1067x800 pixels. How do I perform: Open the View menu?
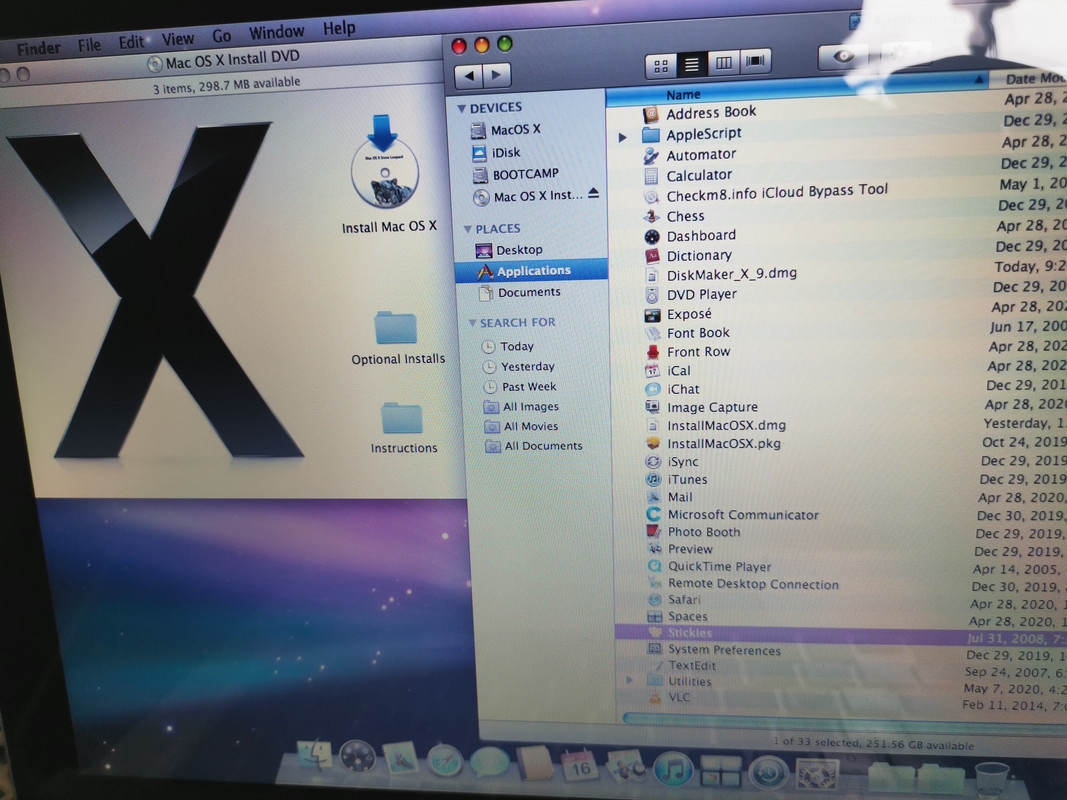coord(178,39)
